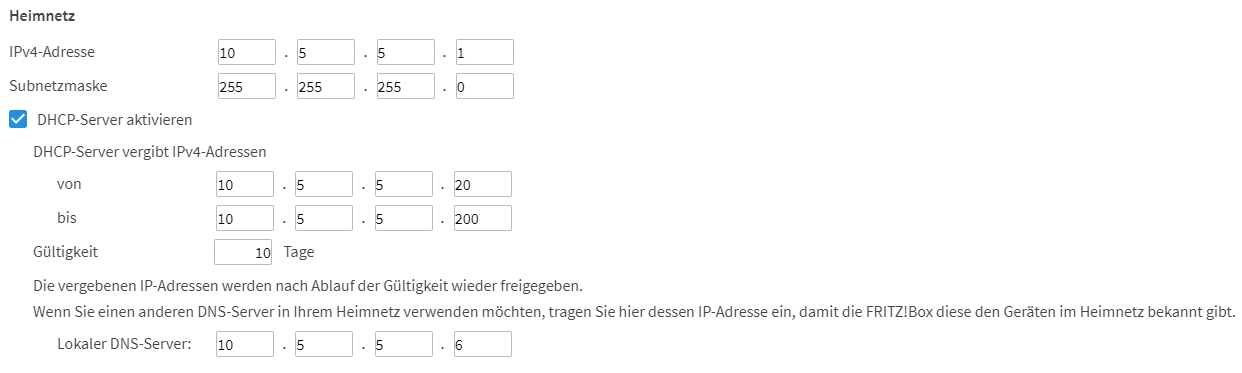Click the DHCP 'von' first octet field
This screenshot has height=373, width=1242.
click(x=244, y=184)
